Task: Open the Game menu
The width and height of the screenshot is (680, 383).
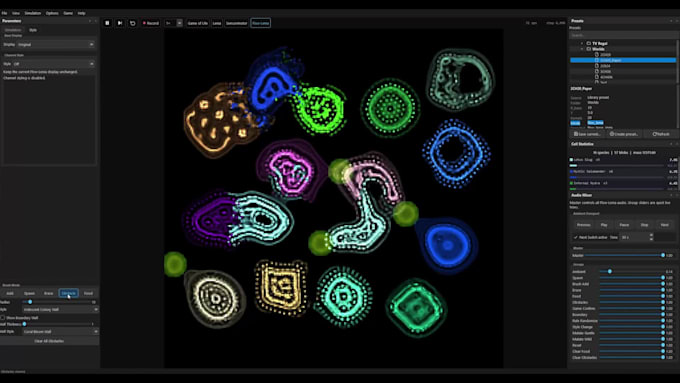Action: click(68, 13)
